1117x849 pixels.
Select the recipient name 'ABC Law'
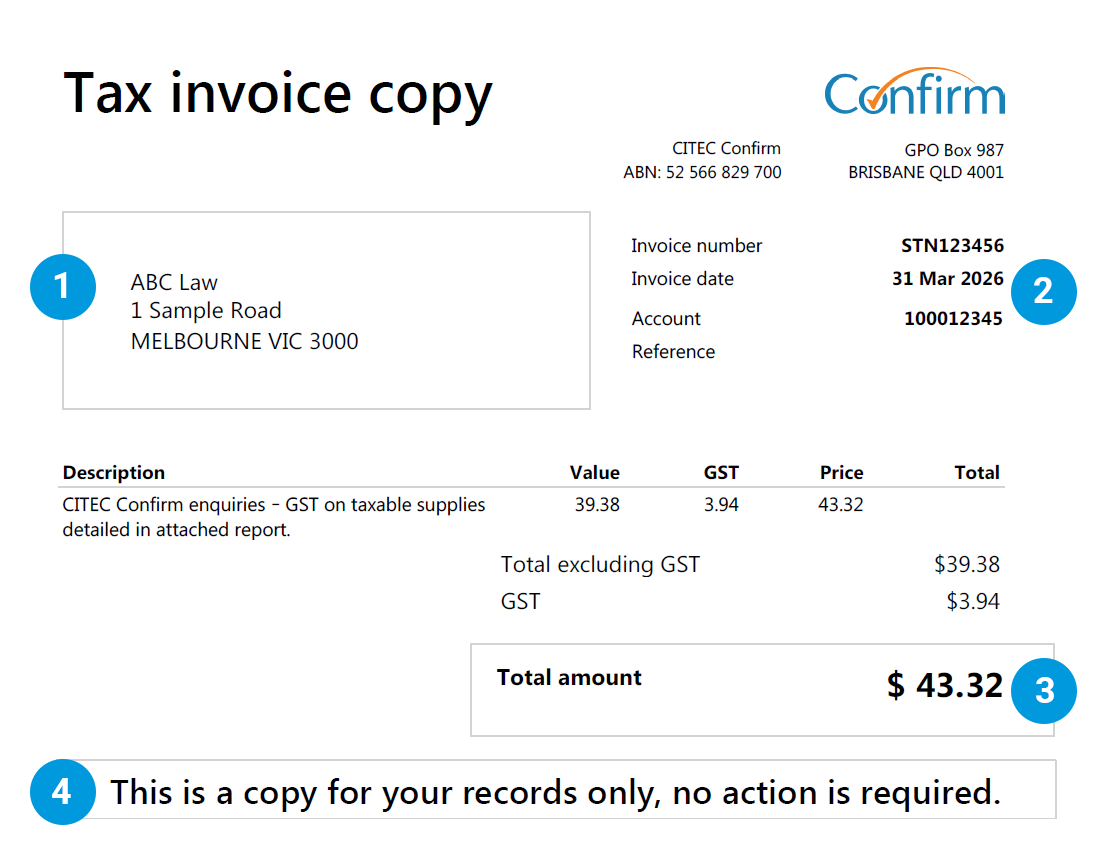(x=174, y=283)
